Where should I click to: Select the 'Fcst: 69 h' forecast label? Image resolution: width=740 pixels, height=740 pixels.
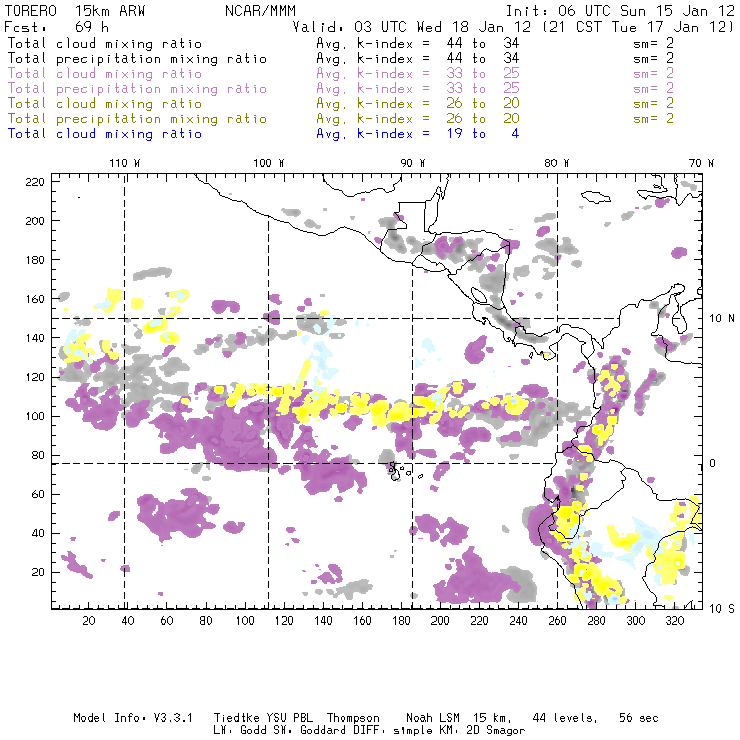click(x=57, y=27)
